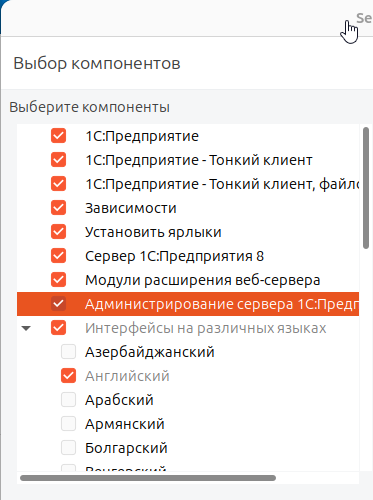Toggle Сервер 1С:Предприятия 8 checkbox
Viewport: 373px width, 500px height.
coord(58,256)
